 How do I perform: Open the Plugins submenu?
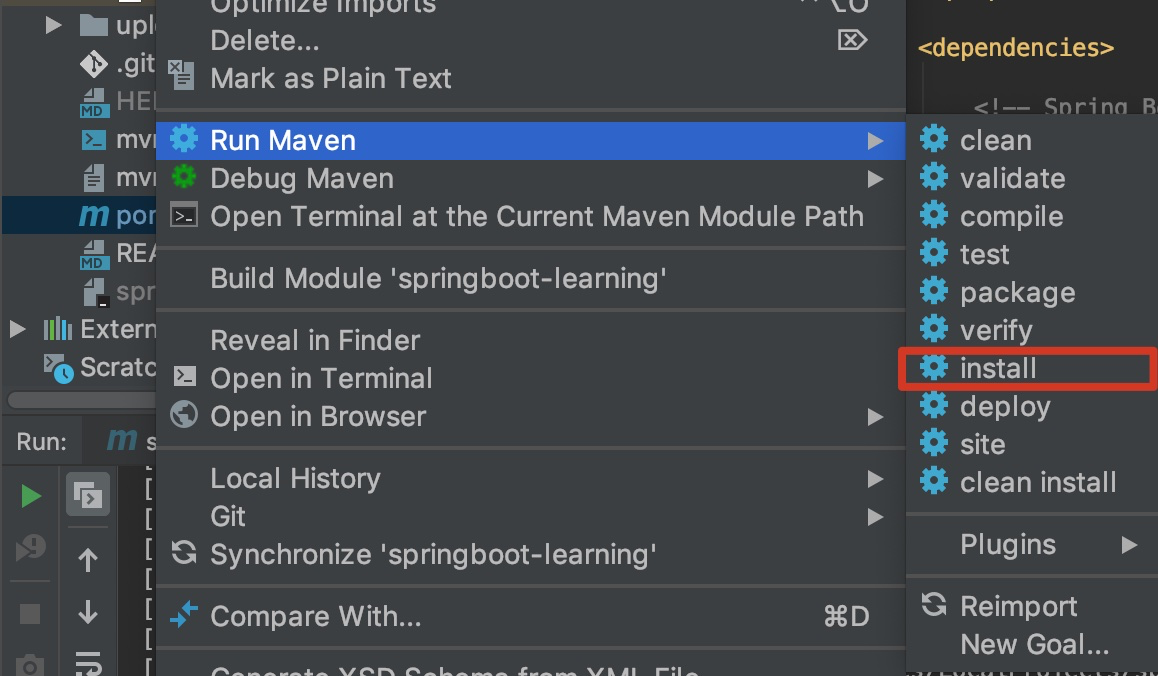tap(1007, 544)
